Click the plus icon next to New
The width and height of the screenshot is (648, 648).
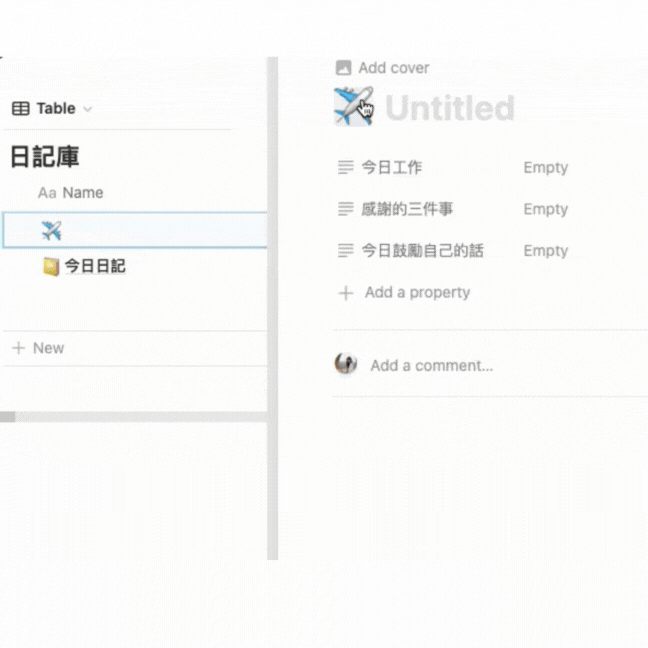[x=19, y=348]
